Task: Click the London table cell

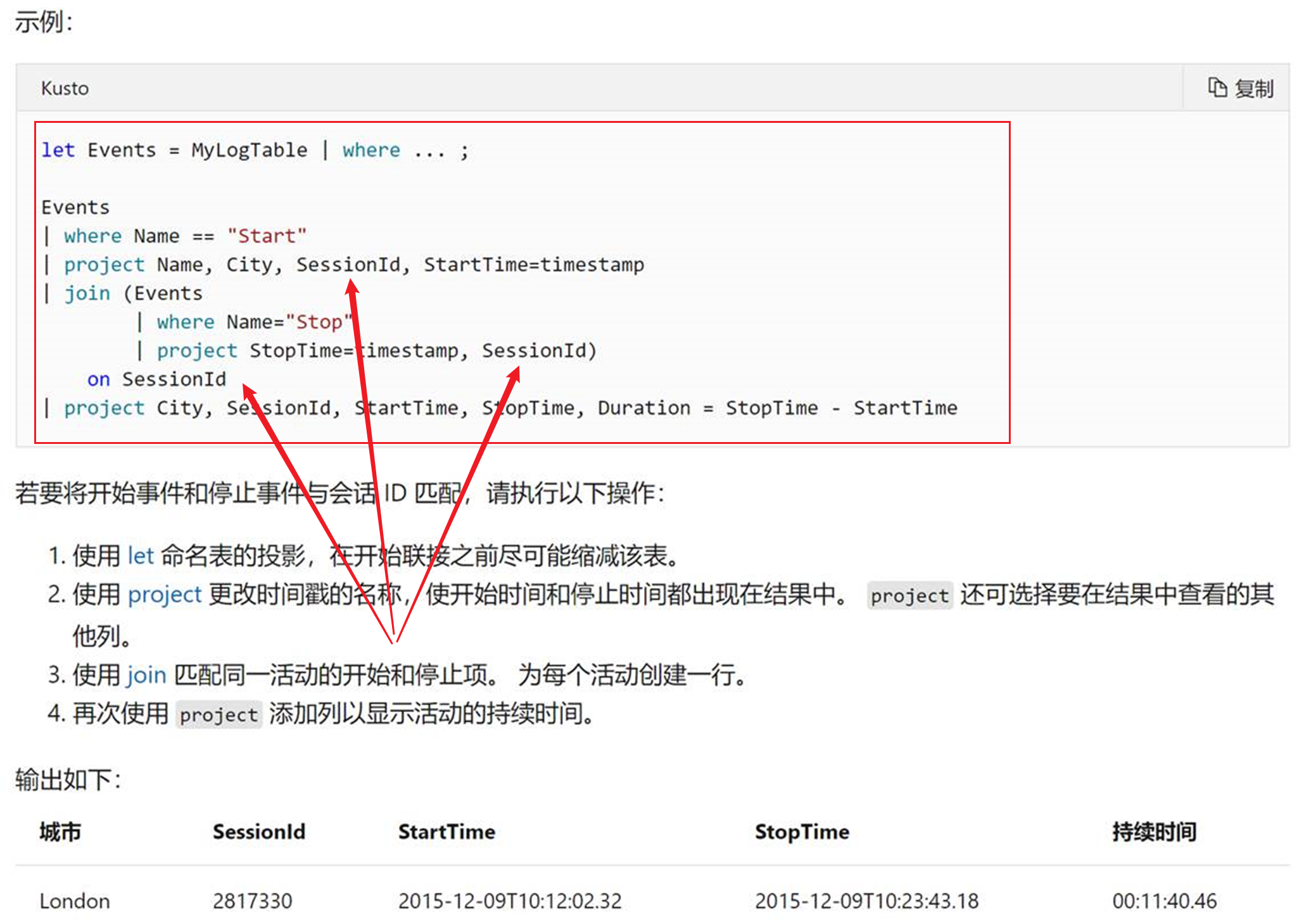Action: click(x=74, y=901)
